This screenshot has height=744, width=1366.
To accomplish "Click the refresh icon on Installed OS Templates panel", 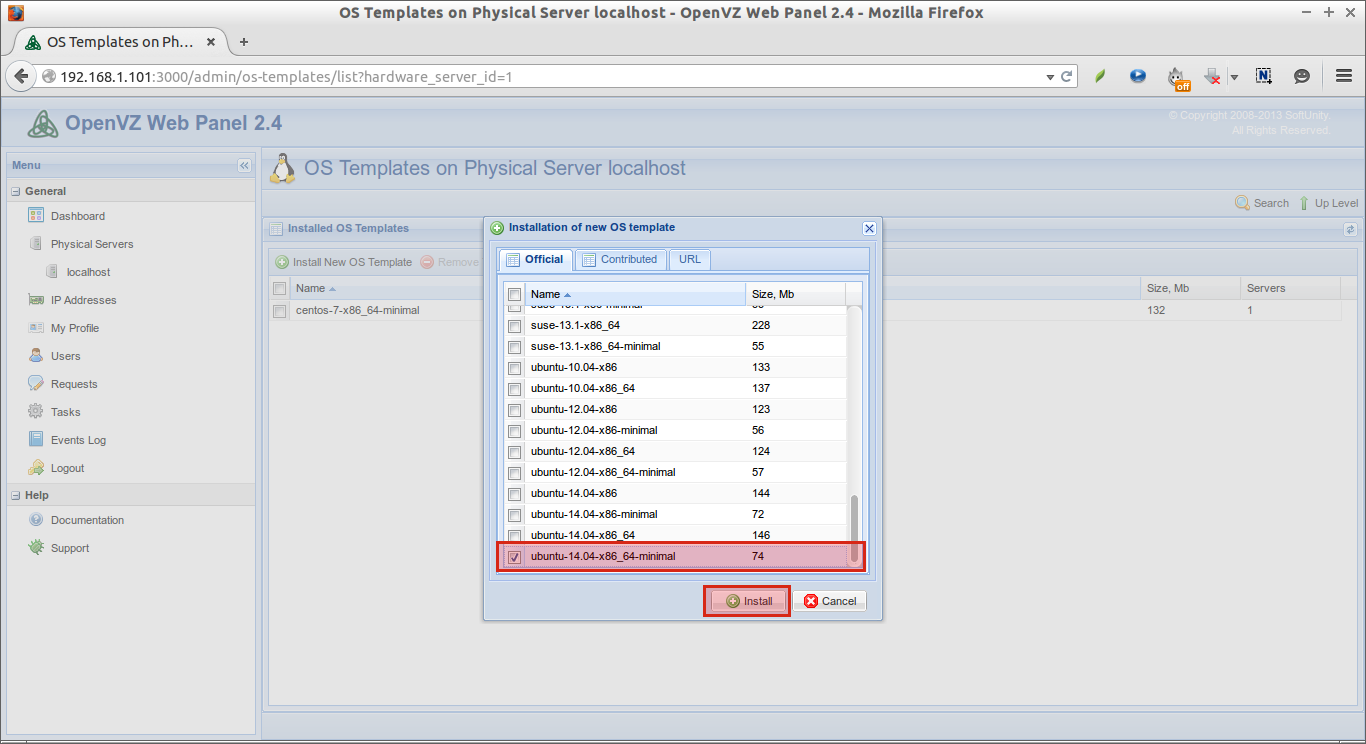I will 1349,229.
